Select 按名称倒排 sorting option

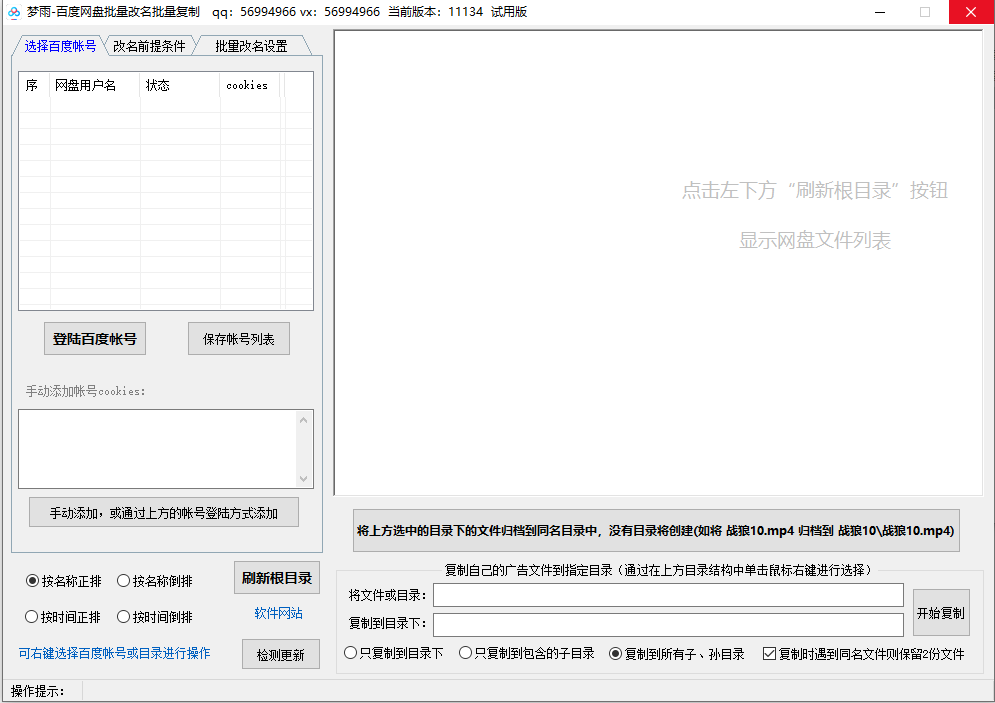coord(124,581)
